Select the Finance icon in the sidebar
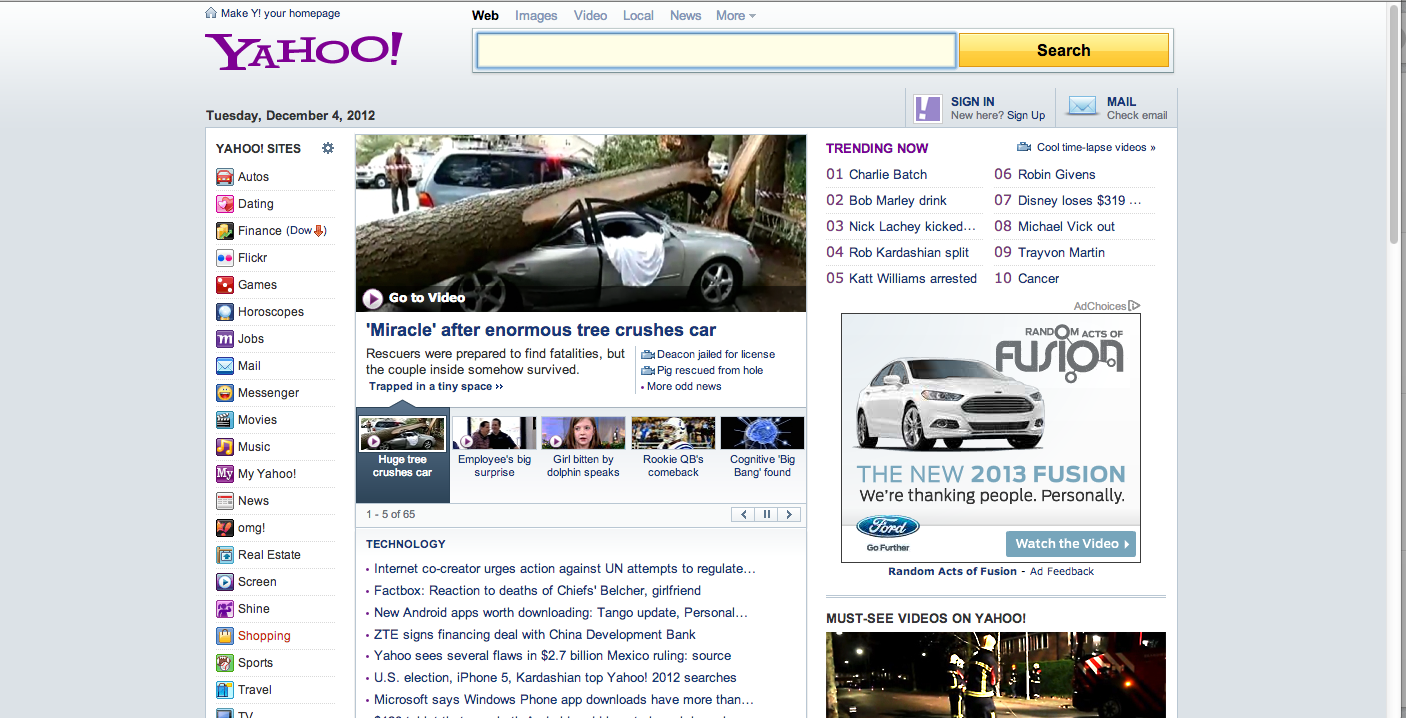This screenshot has width=1406, height=718. (x=226, y=230)
